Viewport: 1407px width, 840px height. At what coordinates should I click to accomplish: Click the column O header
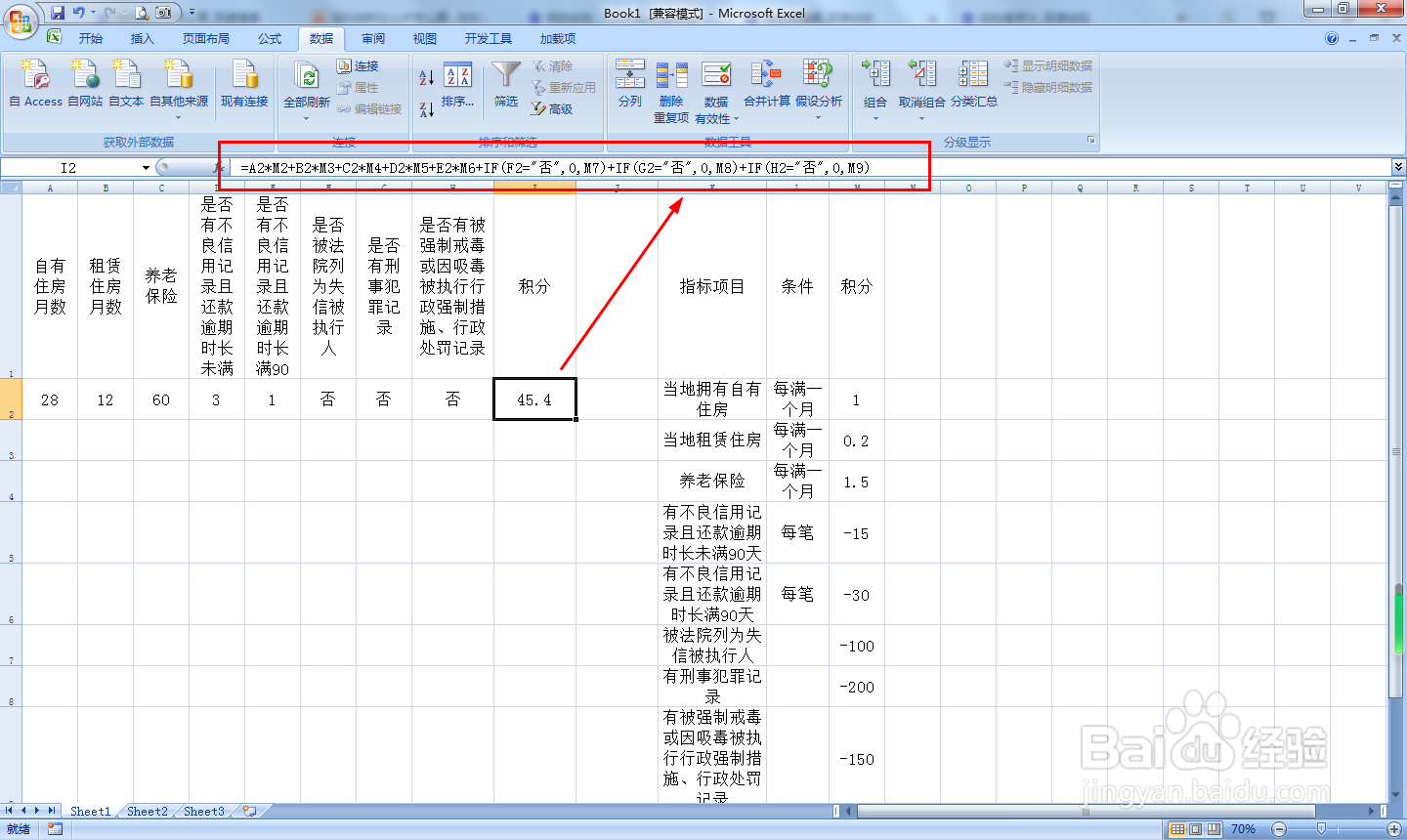(x=968, y=188)
